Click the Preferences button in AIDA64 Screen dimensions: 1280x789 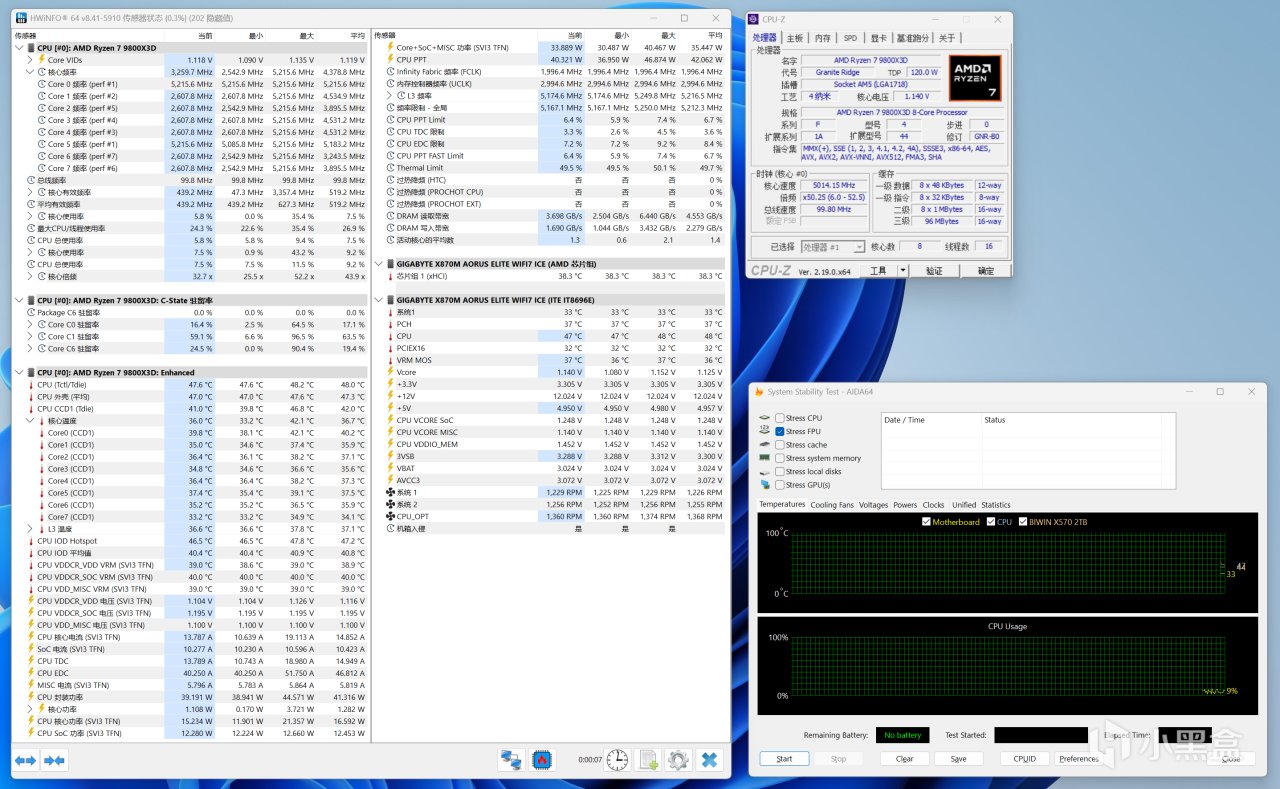click(x=1079, y=758)
